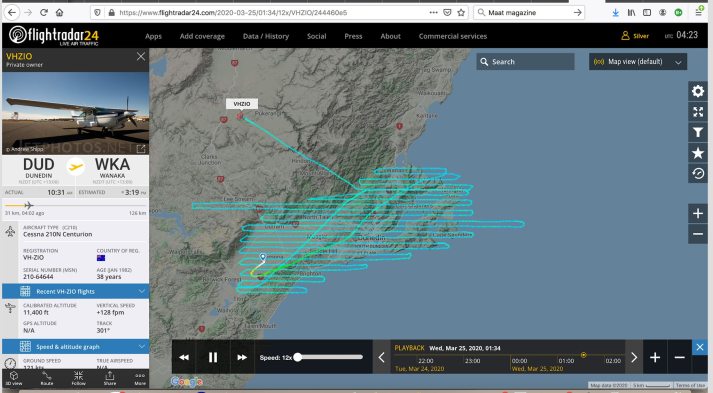Share this flight using Share icon
This screenshot has height=393, width=713.
coord(110,378)
